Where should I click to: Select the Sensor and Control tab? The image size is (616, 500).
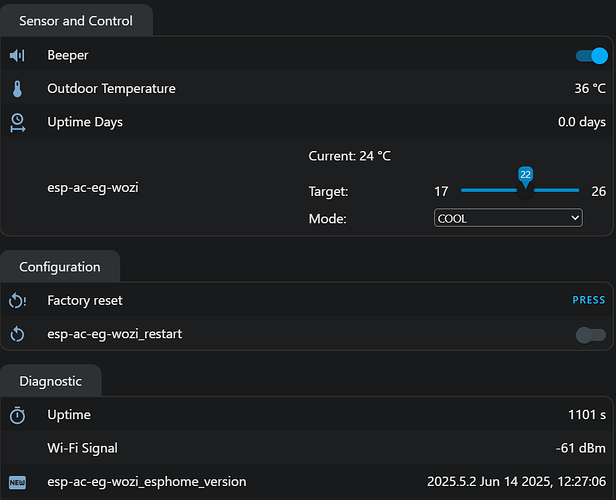[x=76, y=21]
